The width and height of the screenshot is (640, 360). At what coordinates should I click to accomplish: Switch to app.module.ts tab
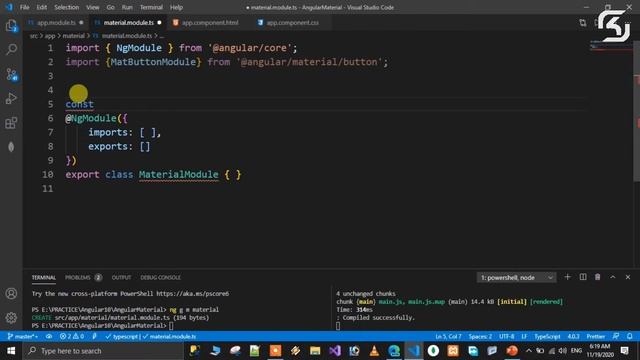click(56, 23)
